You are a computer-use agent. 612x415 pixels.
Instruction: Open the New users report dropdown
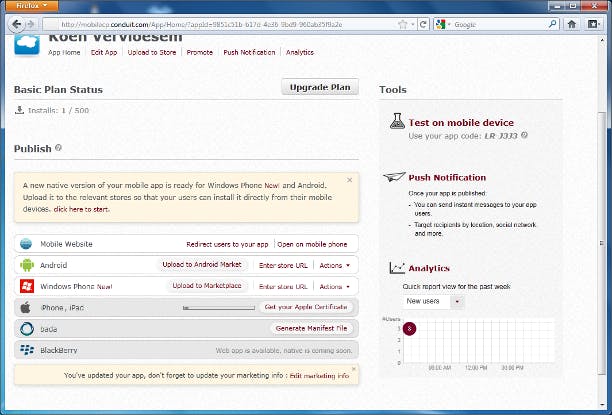[x=434, y=301]
